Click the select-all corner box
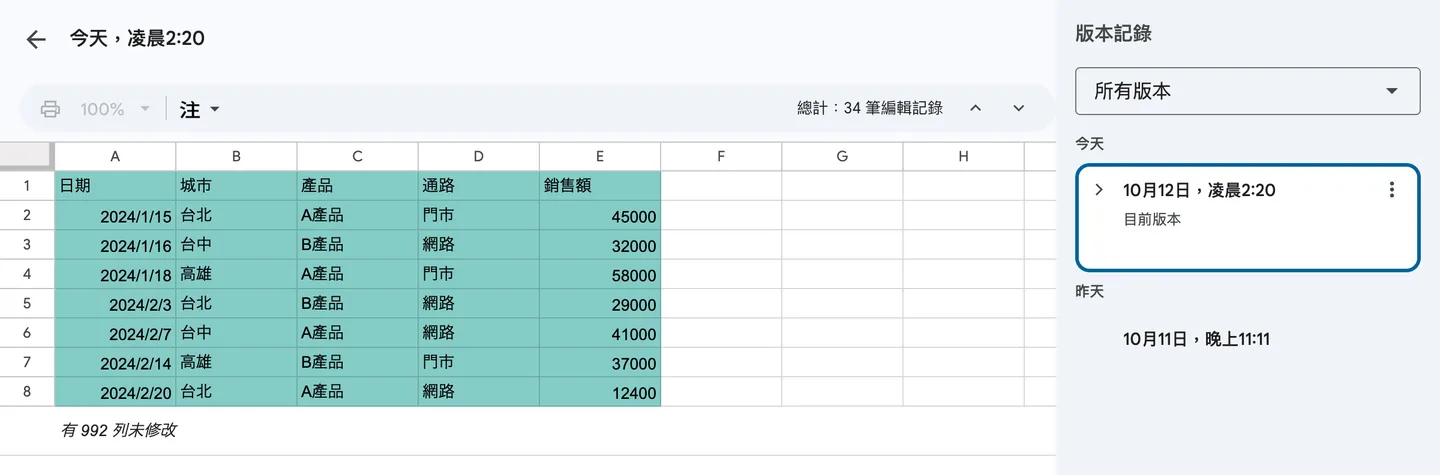1440x475 pixels. (x=27, y=156)
